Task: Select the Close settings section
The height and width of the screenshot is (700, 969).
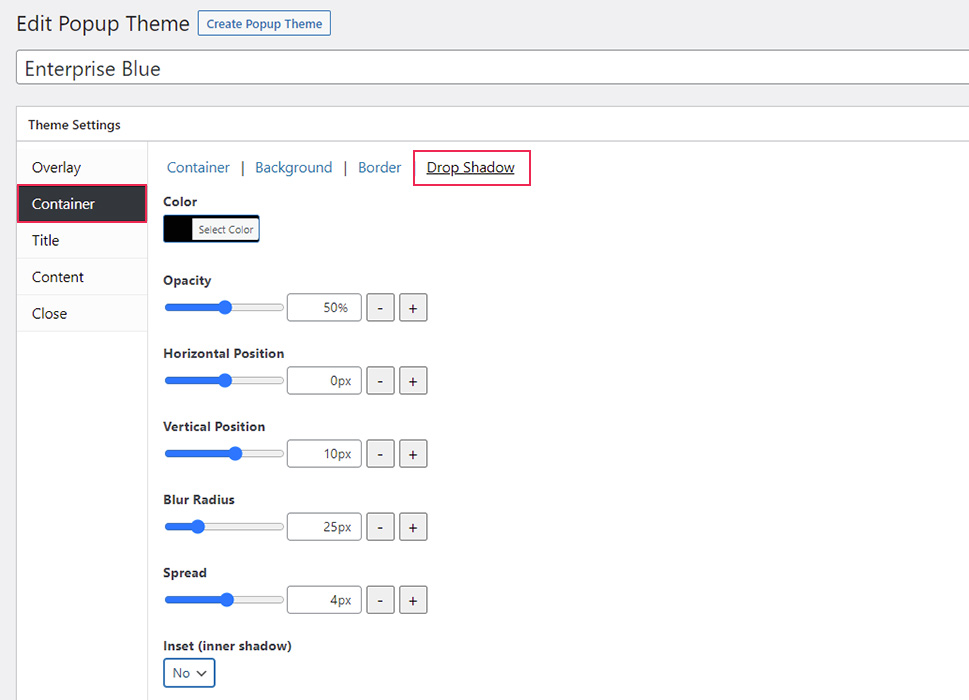Action: tap(49, 313)
